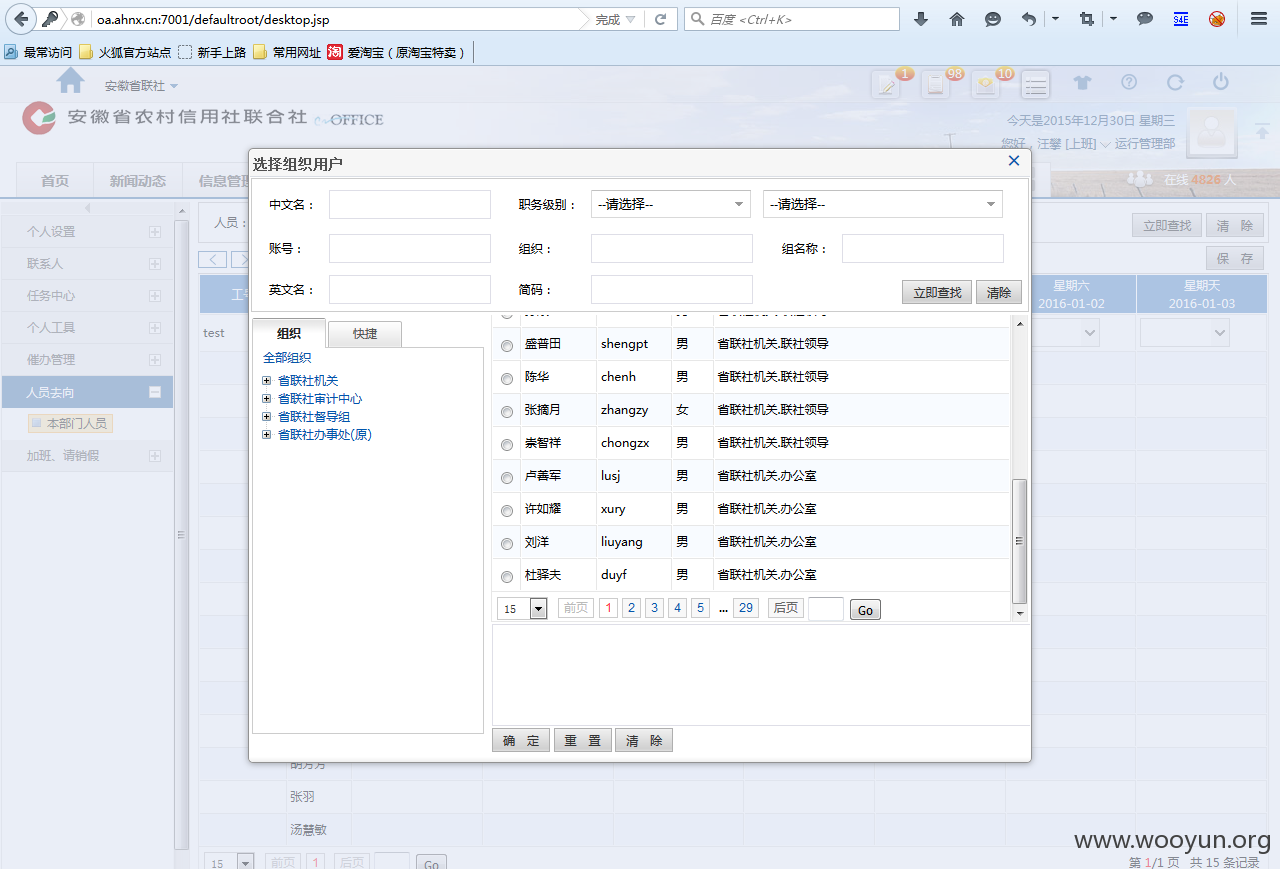Open the mail icon with badge 10
The width and height of the screenshot is (1280, 869).
[986, 85]
